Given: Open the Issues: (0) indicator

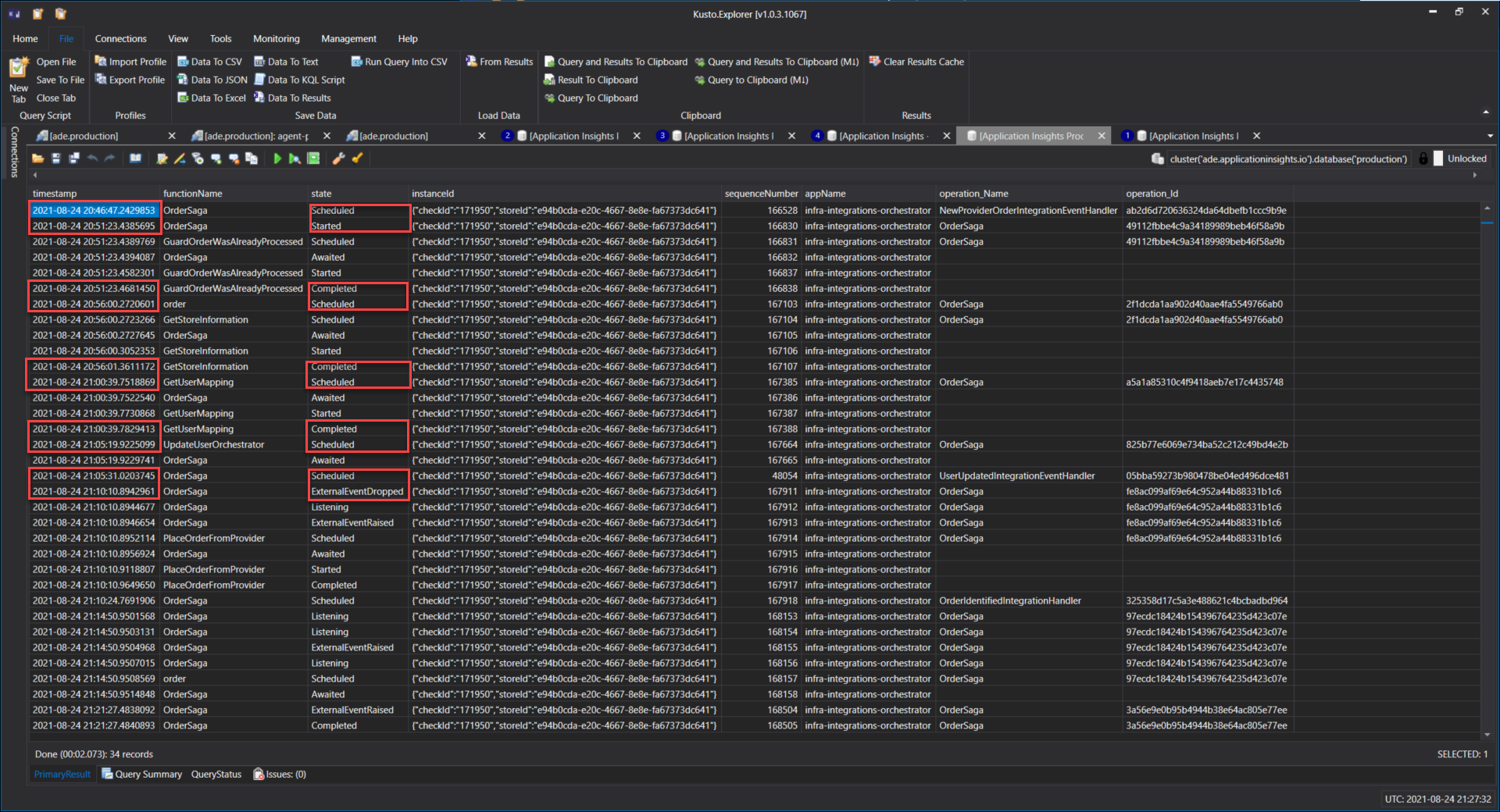Looking at the screenshot, I should (279, 774).
